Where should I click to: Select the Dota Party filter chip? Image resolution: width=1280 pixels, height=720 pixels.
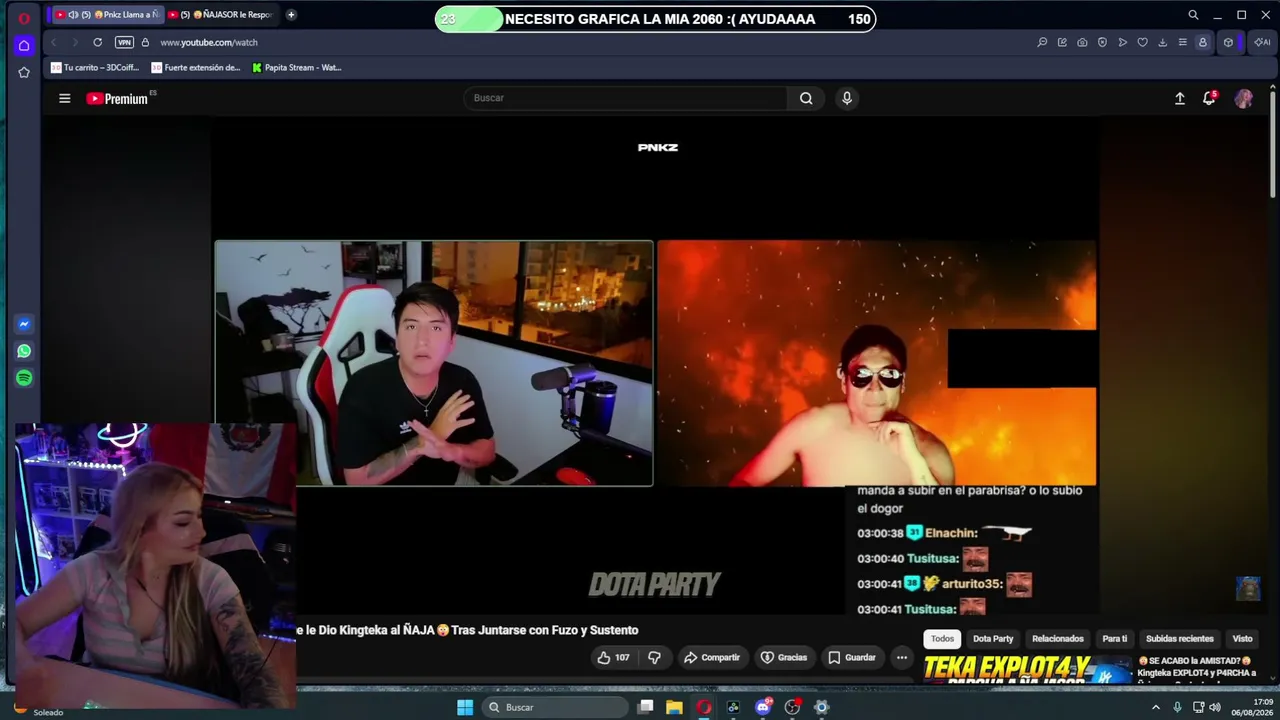(993, 638)
